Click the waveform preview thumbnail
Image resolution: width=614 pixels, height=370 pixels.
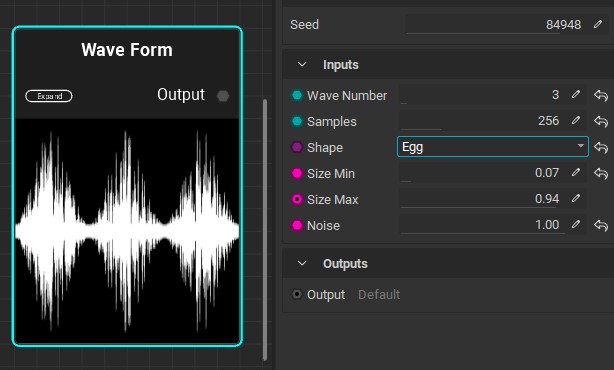click(x=127, y=231)
